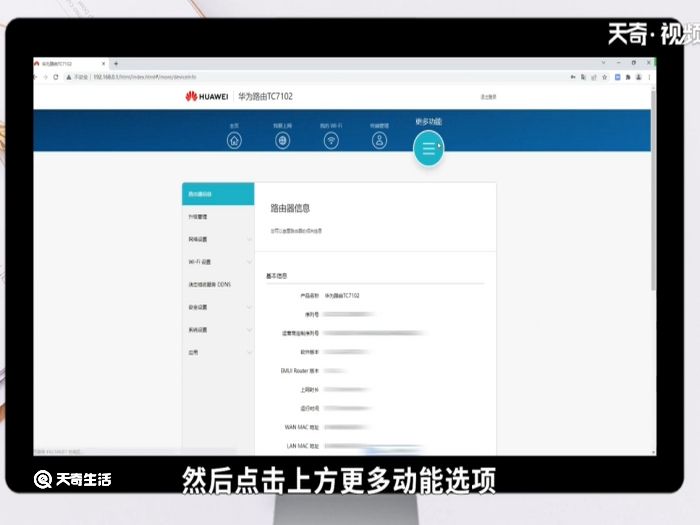Viewport: 700px width, 525px height.
Task: Click the share icon in the address bar
Action: [x=594, y=77]
